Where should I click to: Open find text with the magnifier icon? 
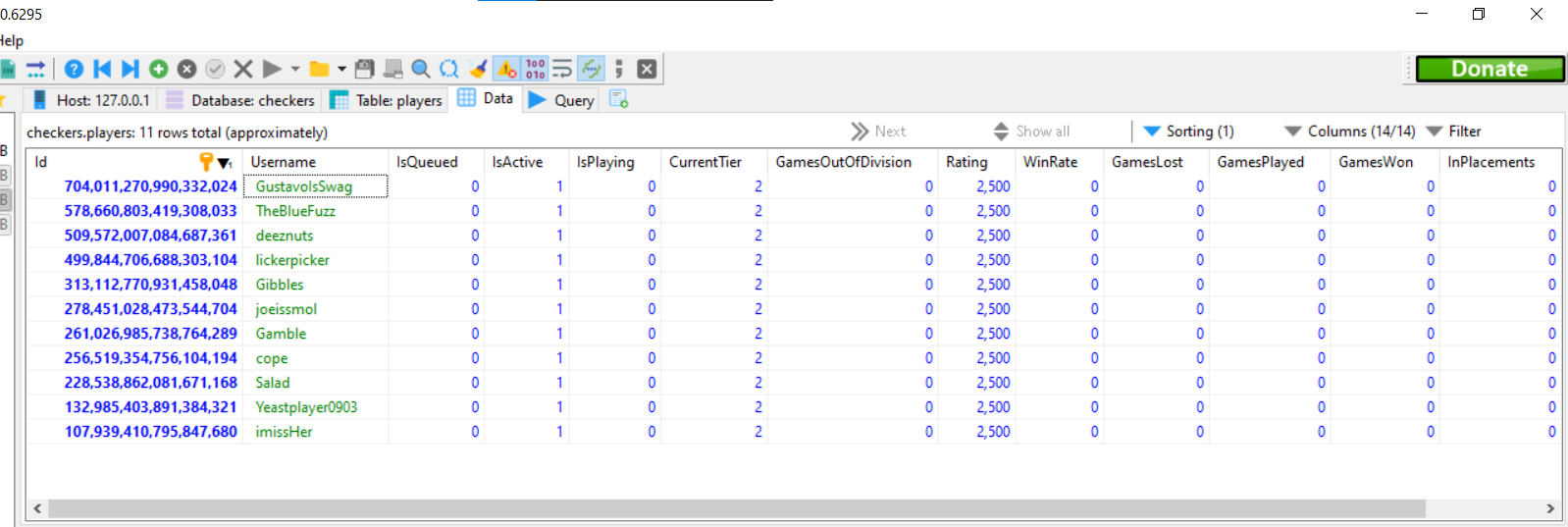421,69
